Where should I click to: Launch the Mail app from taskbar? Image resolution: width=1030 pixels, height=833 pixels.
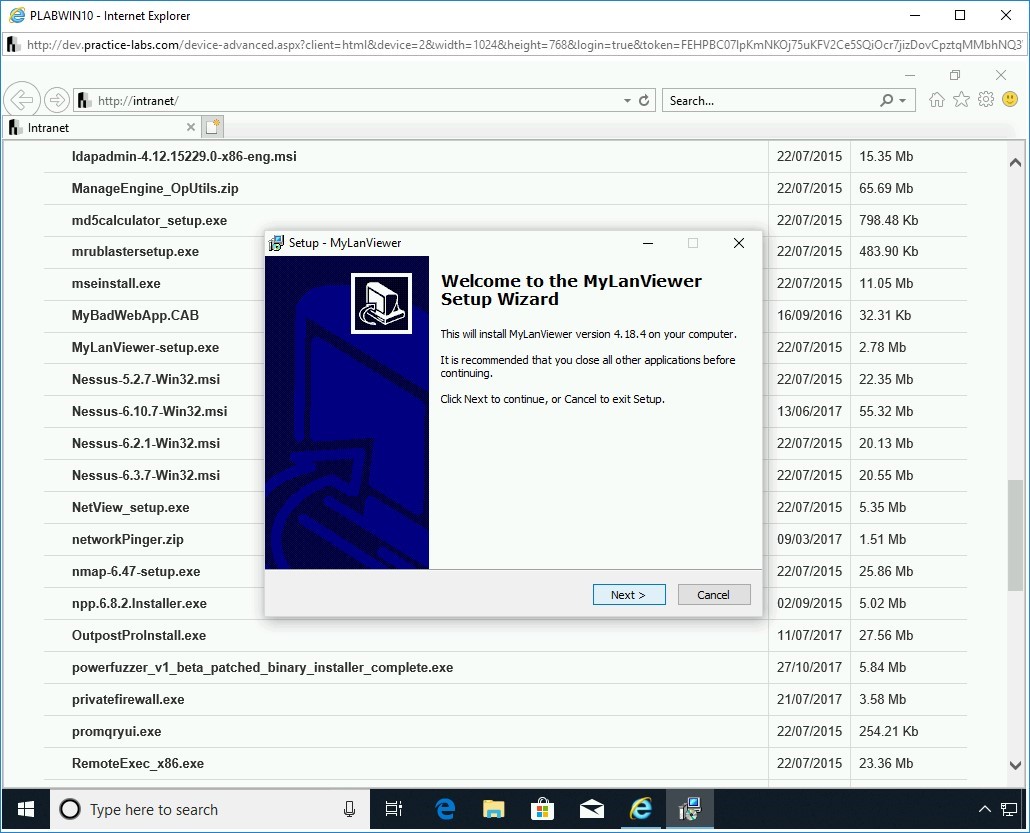pos(591,809)
